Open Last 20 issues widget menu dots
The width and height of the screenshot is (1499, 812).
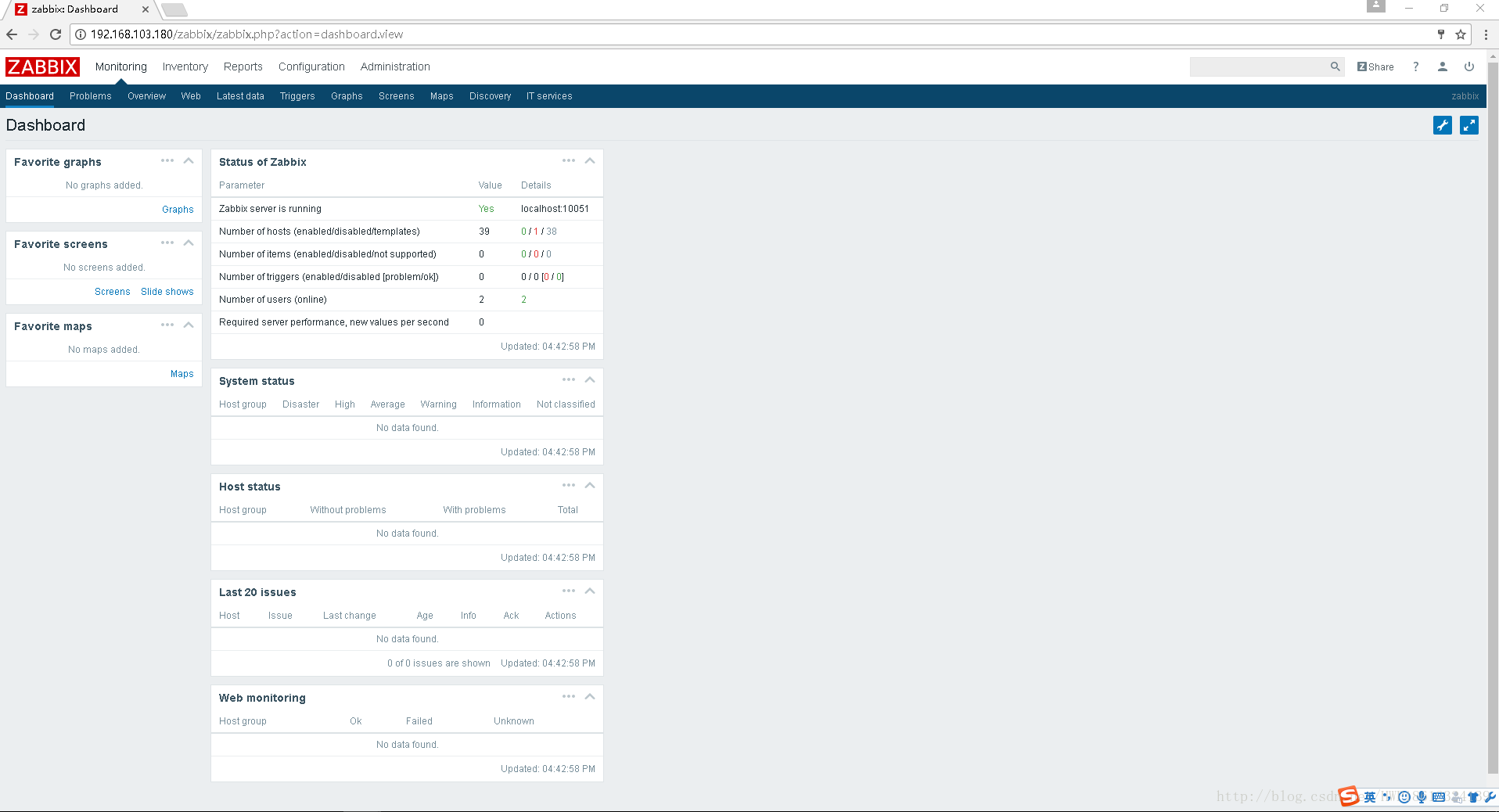(569, 591)
